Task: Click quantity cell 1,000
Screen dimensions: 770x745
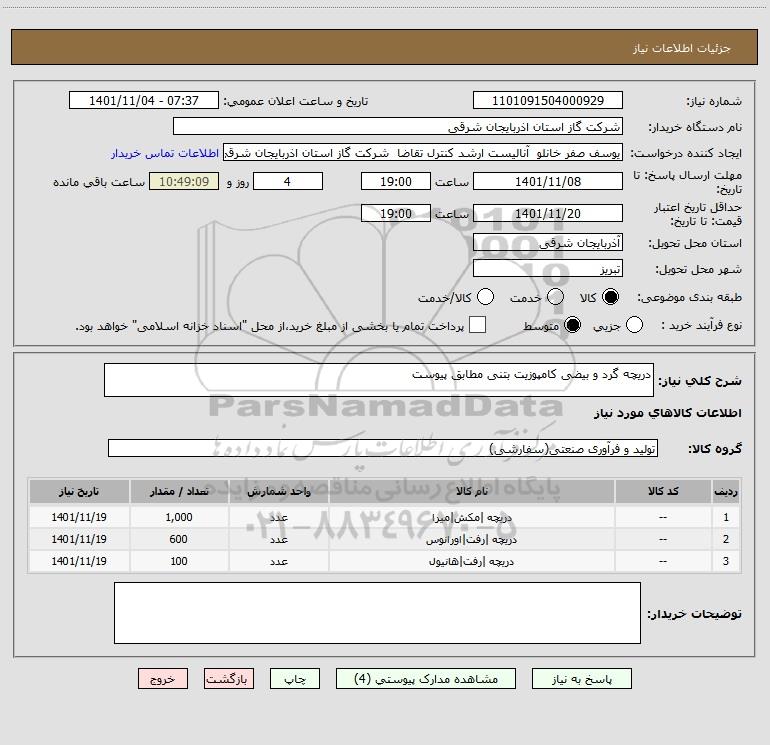Action: (x=179, y=517)
